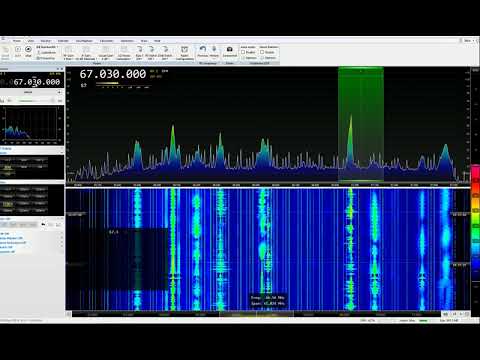Open the RF Gain dropdown
The height and width of the screenshot is (360, 480).
[x=68, y=53]
